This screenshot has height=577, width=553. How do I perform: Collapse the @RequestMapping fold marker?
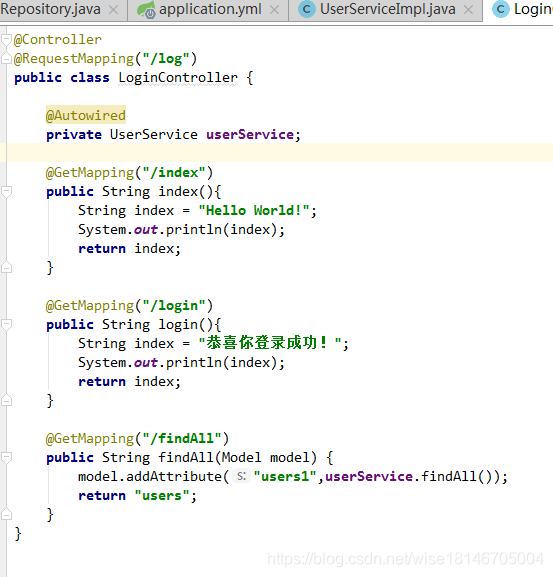6,59
